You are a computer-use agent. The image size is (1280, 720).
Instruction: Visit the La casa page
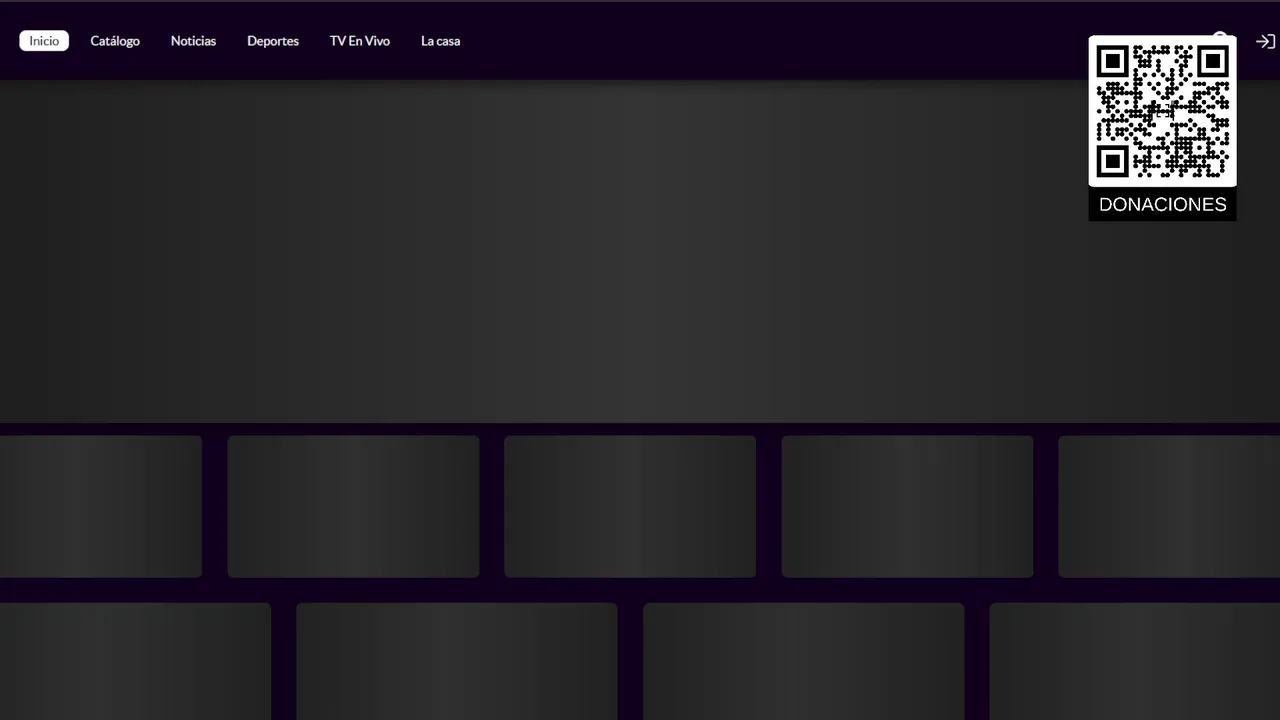coord(440,41)
